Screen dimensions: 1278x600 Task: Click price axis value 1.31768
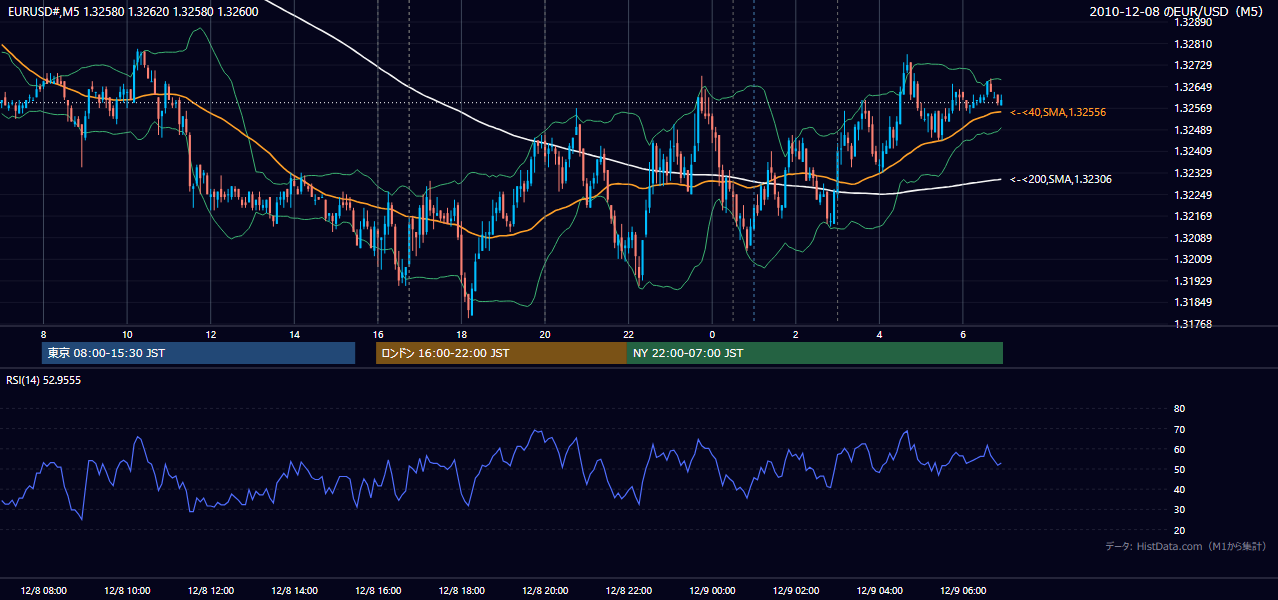[1194, 324]
